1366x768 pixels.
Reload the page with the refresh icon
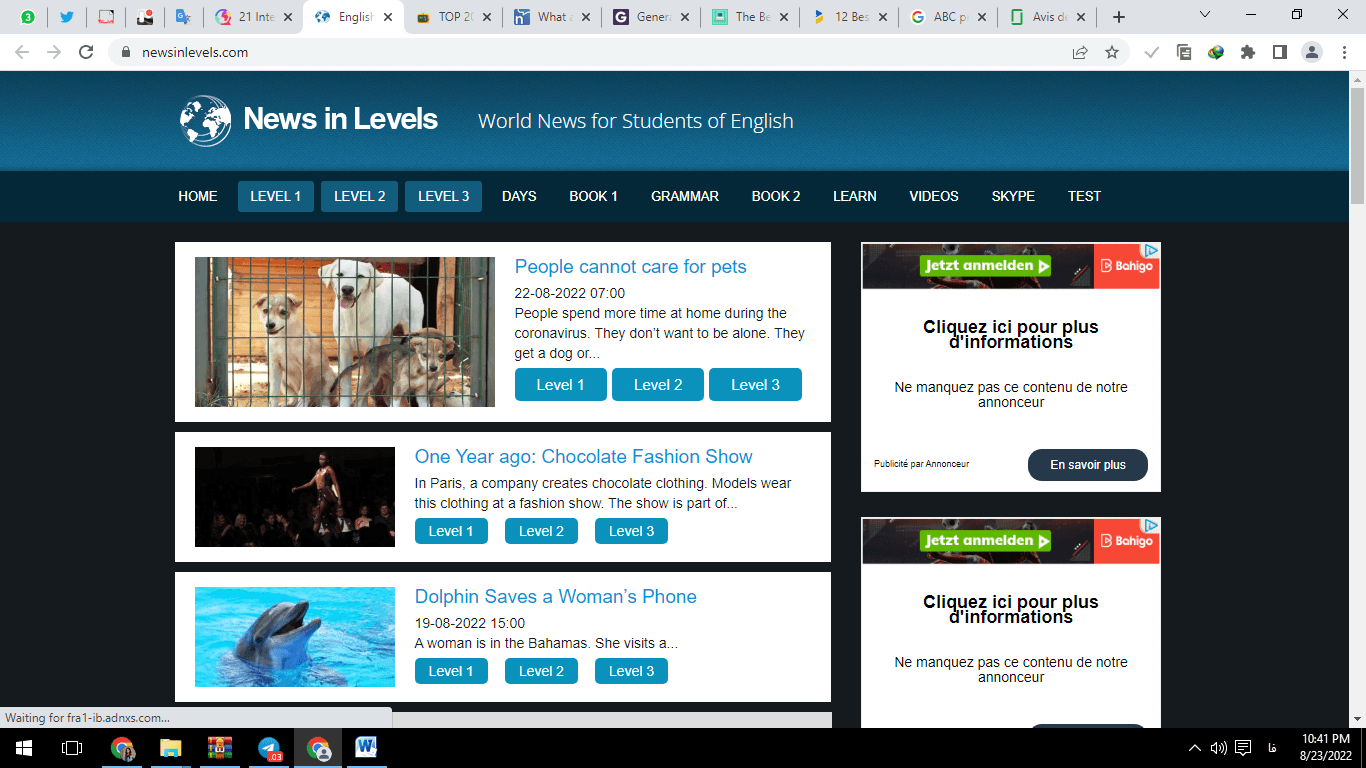click(x=86, y=52)
